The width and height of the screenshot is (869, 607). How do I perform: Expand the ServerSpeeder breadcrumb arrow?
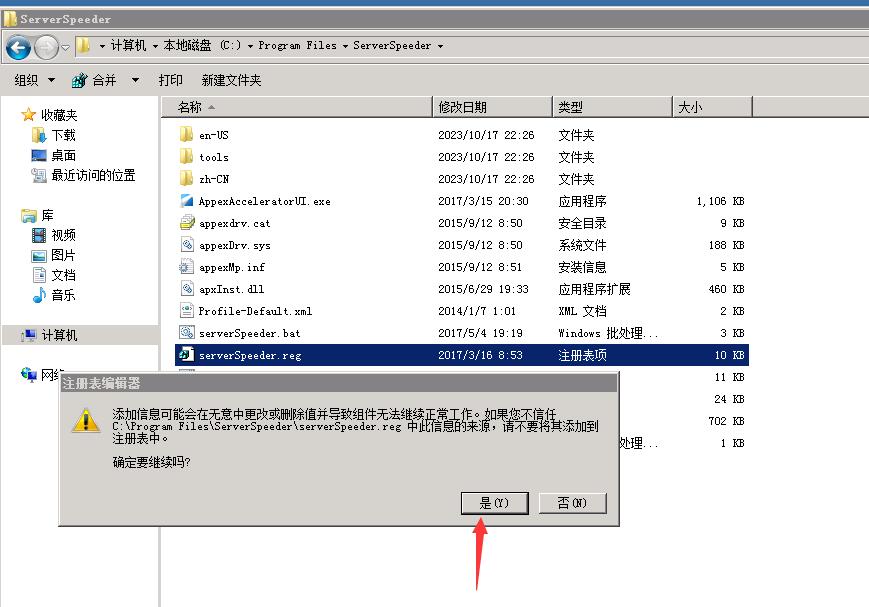click(440, 46)
